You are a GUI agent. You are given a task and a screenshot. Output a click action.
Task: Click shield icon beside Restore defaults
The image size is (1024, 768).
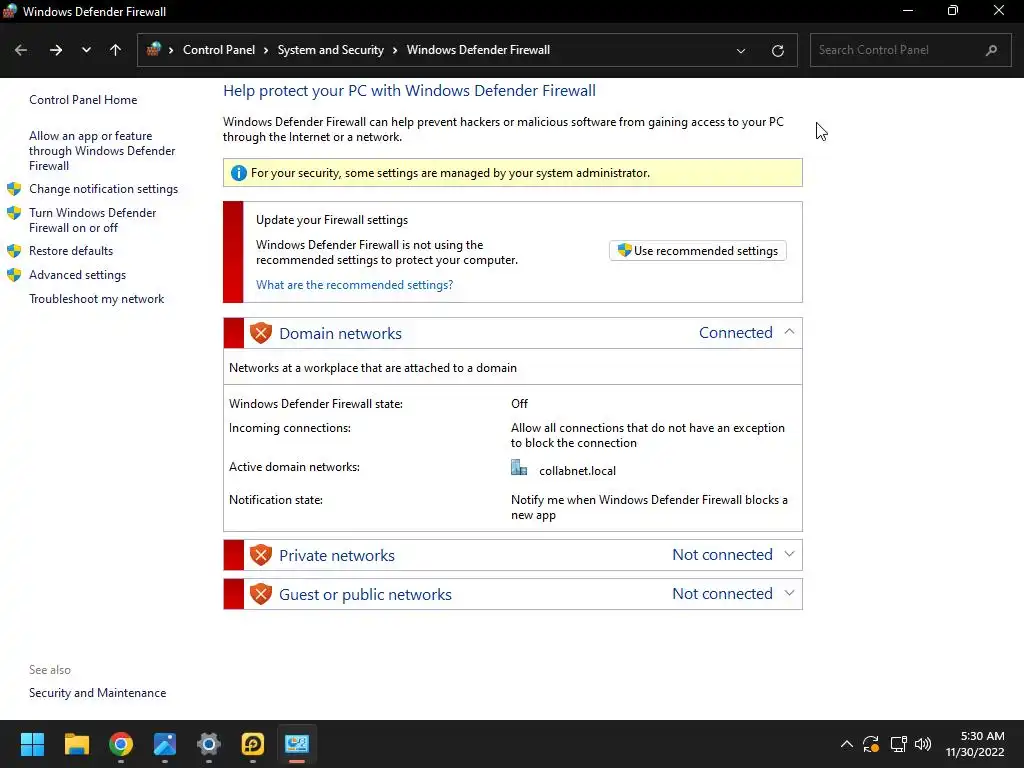[x=14, y=251]
